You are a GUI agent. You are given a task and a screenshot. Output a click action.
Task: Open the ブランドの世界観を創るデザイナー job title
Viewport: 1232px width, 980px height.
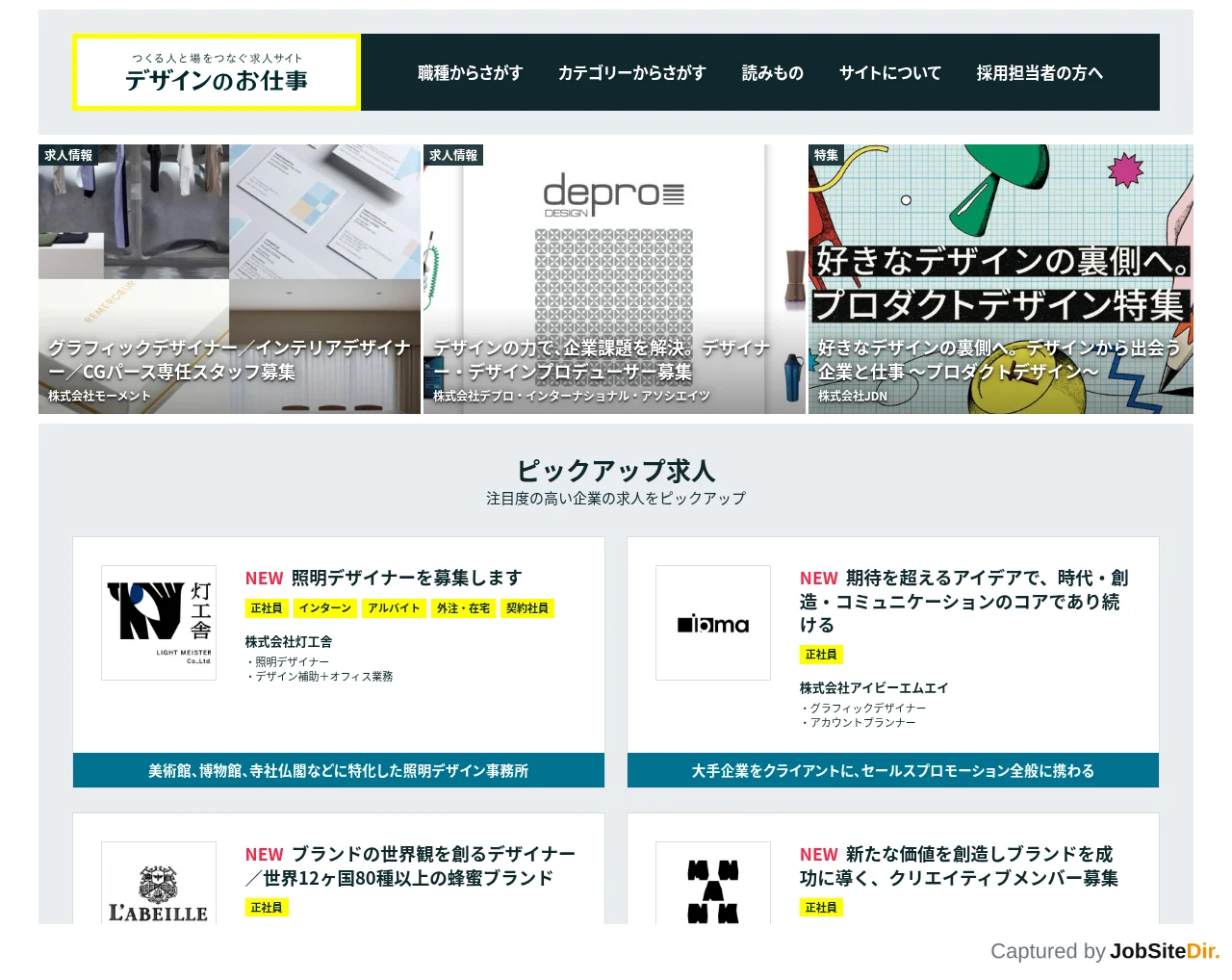pos(410,865)
